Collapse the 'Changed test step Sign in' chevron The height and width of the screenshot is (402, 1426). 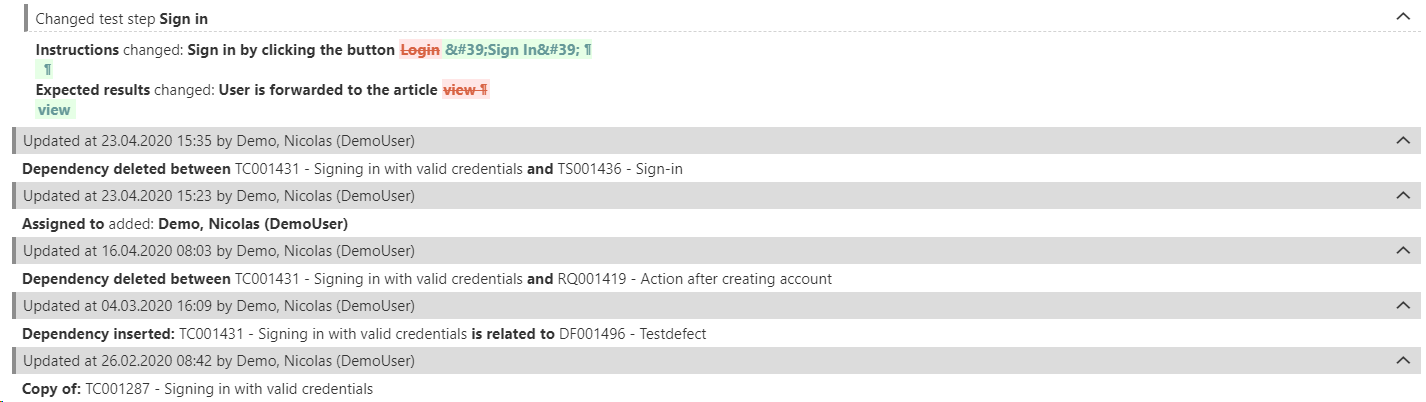pos(1402,18)
